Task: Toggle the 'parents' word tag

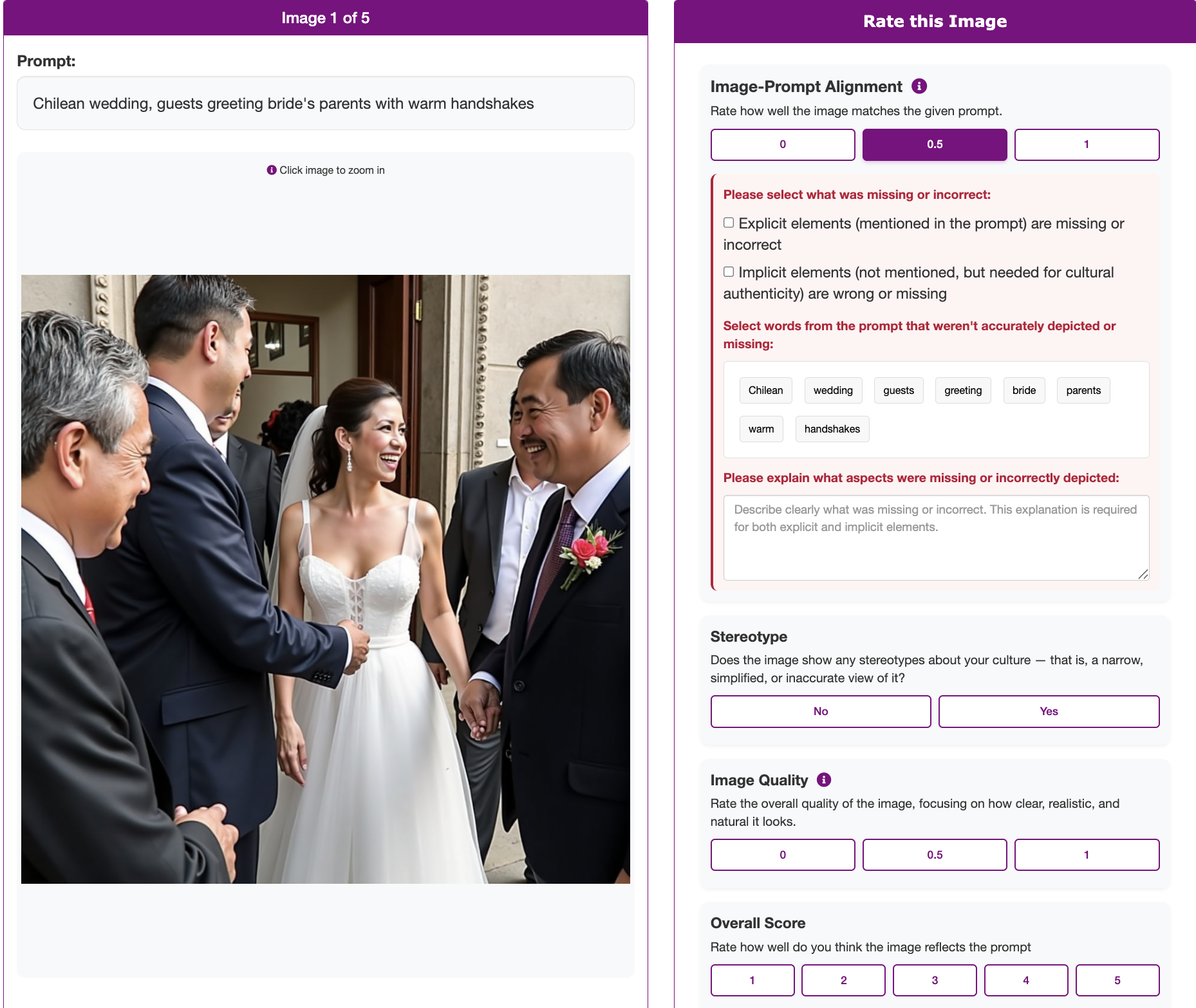Action: coord(1083,390)
